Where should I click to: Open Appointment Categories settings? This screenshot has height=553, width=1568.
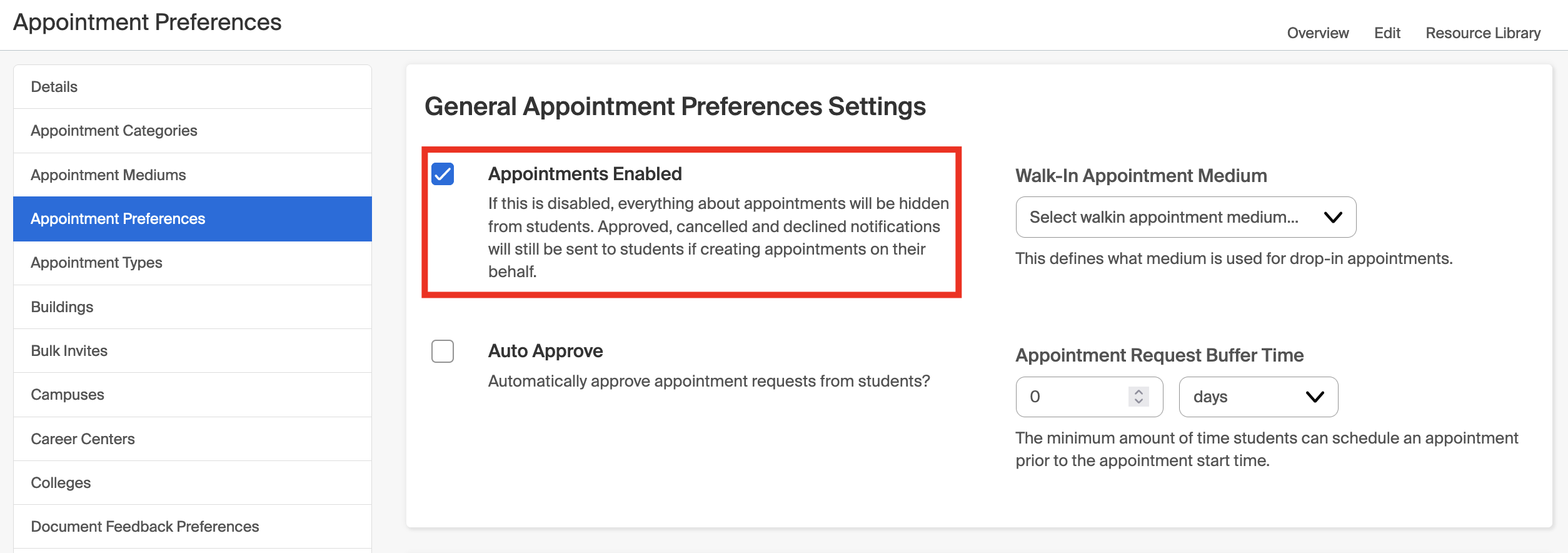pos(114,130)
